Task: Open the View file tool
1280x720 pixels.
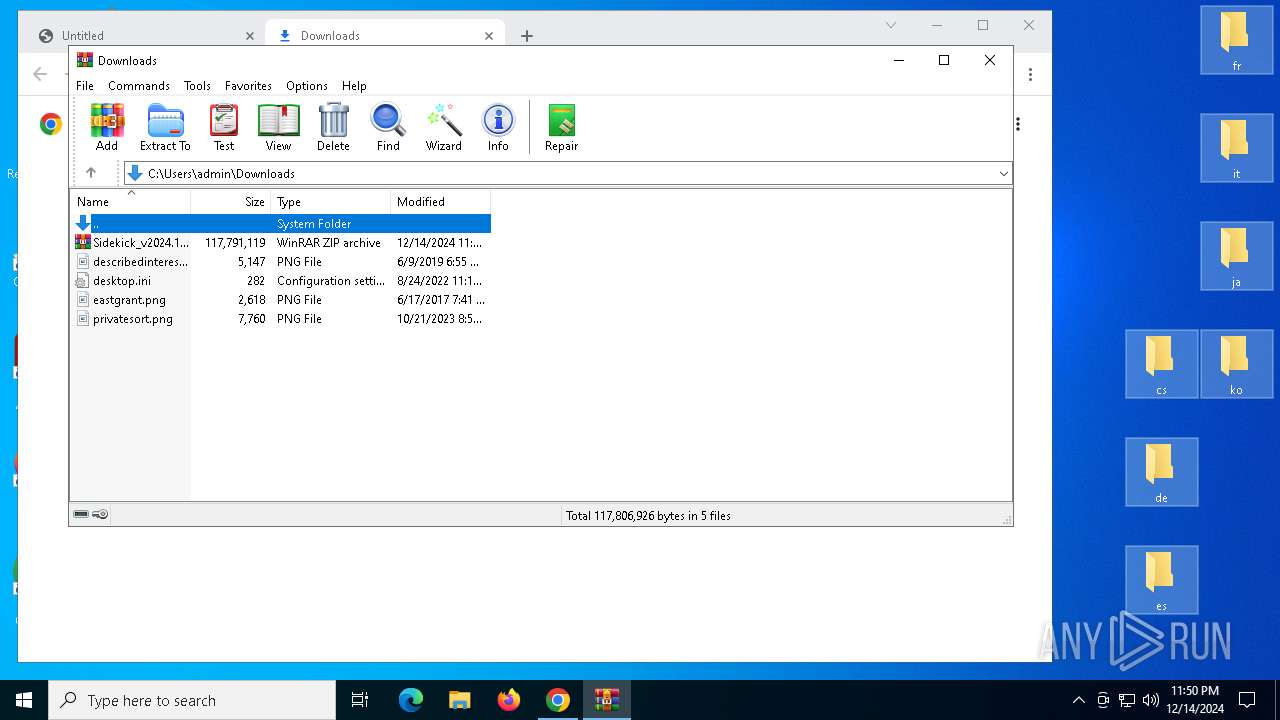Action: pyautogui.click(x=278, y=127)
